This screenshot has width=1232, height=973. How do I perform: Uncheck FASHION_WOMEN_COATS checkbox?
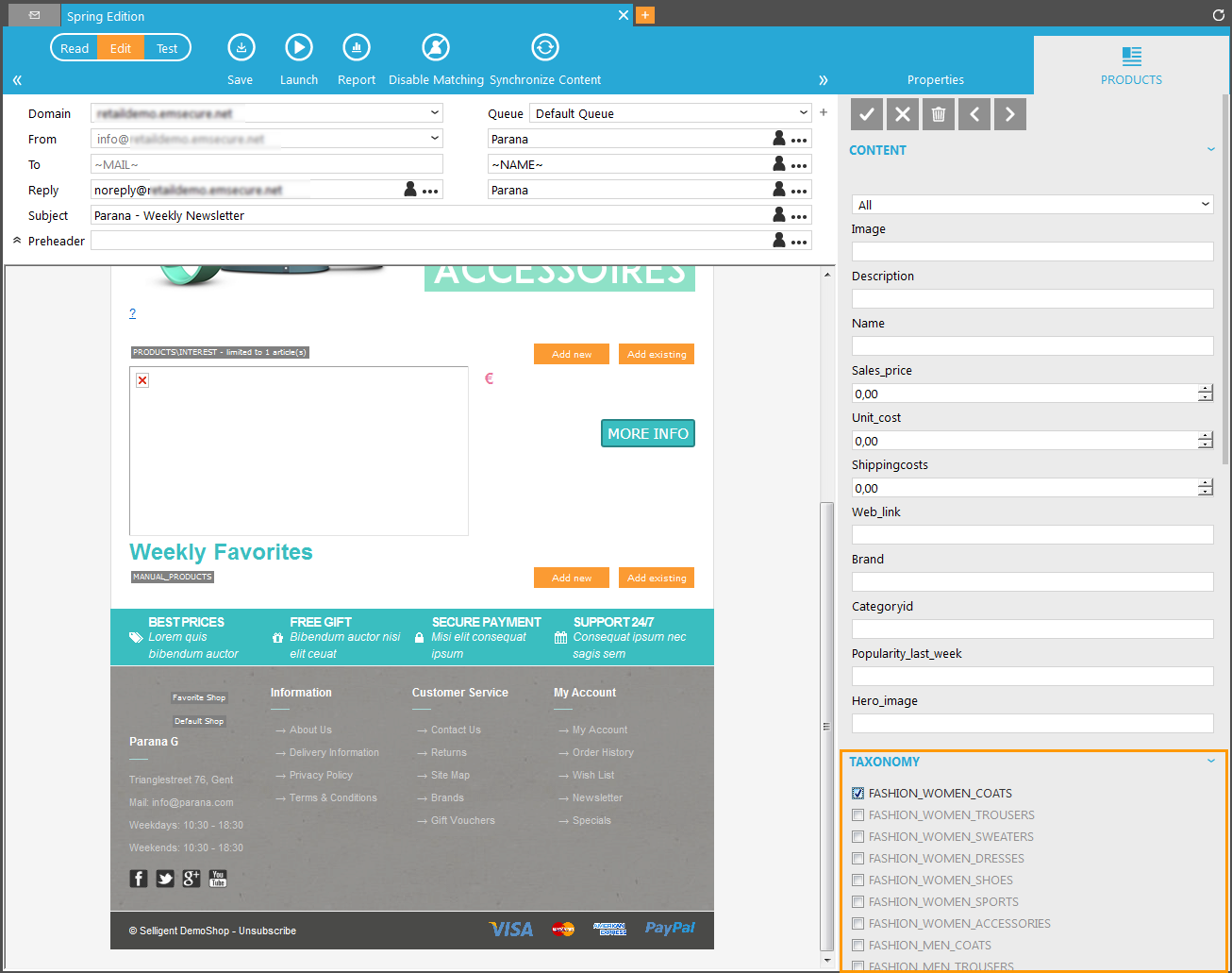pyautogui.click(x=857, y=794)
